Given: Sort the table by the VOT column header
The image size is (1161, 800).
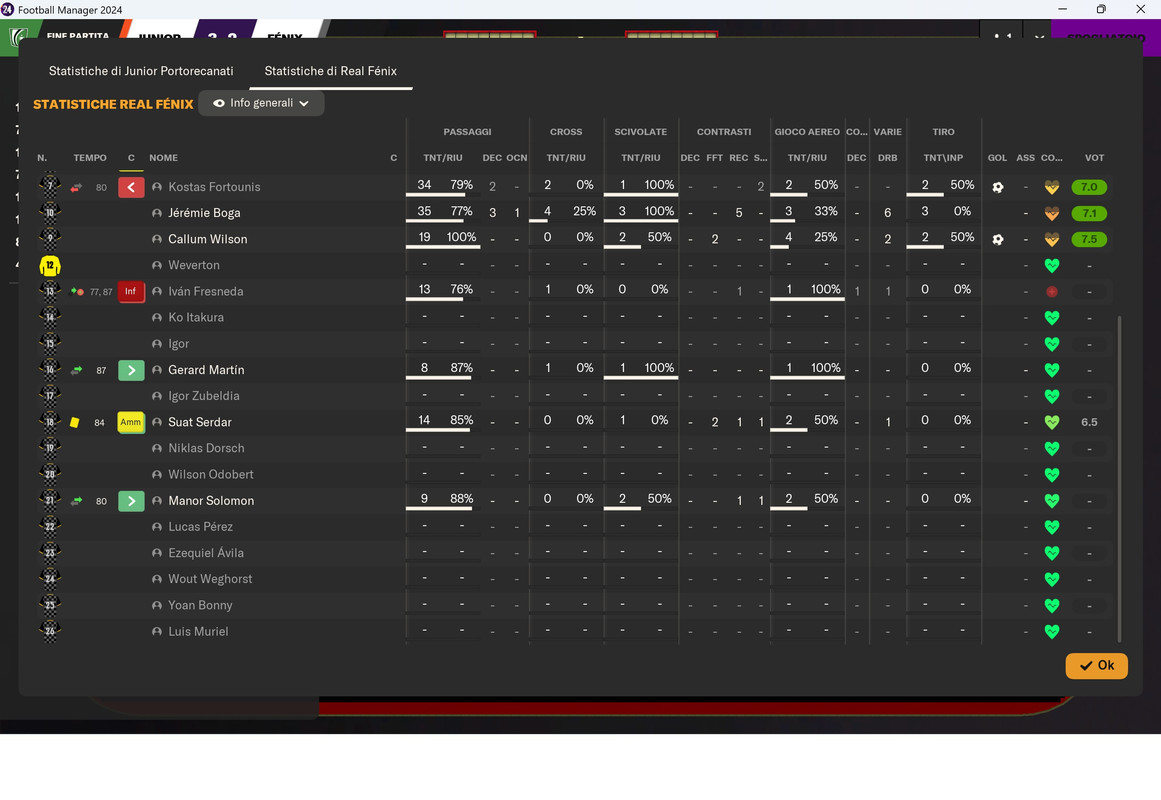Looking at the screenshot, I should pos(1094,158).
